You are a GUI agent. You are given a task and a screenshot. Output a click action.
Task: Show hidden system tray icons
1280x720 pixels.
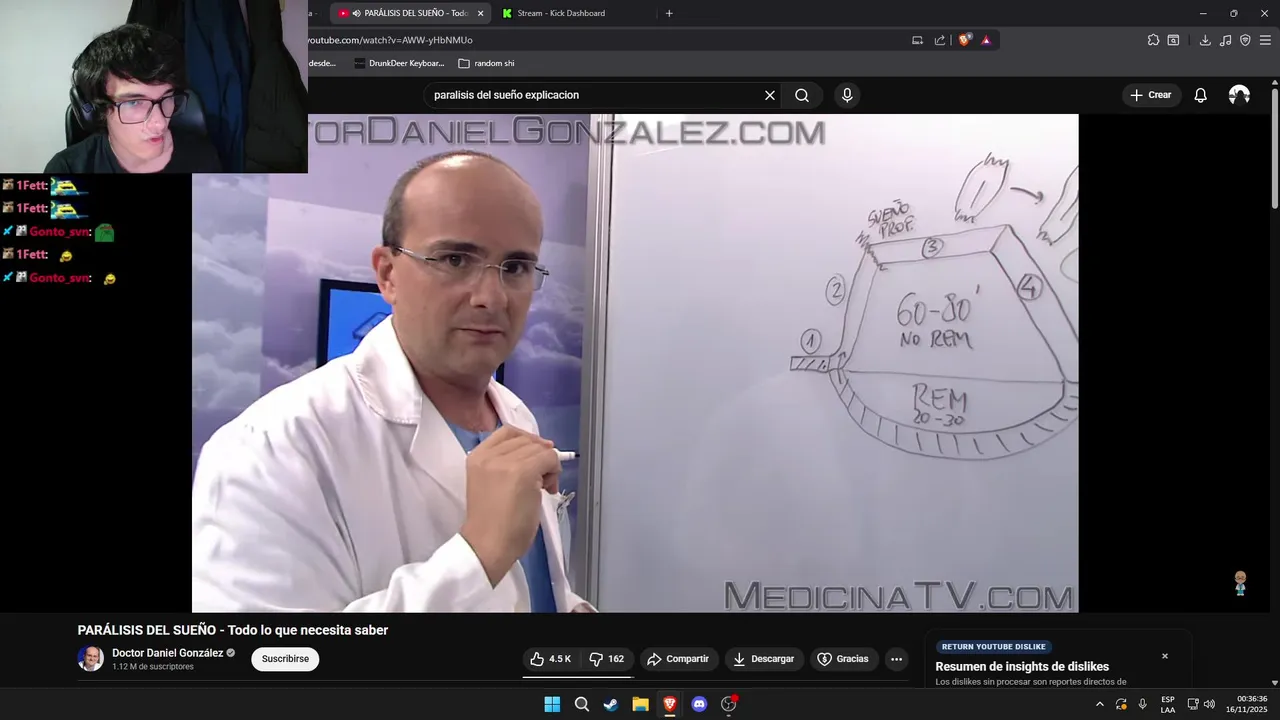pos(1100,704)
